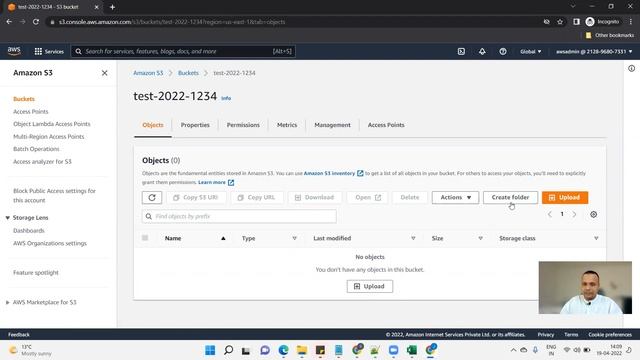This screenshot has width=640, height=360.
Task: Open AWS CloudShell icon in header
Action: pyautogui.click(x=461, y=51)
